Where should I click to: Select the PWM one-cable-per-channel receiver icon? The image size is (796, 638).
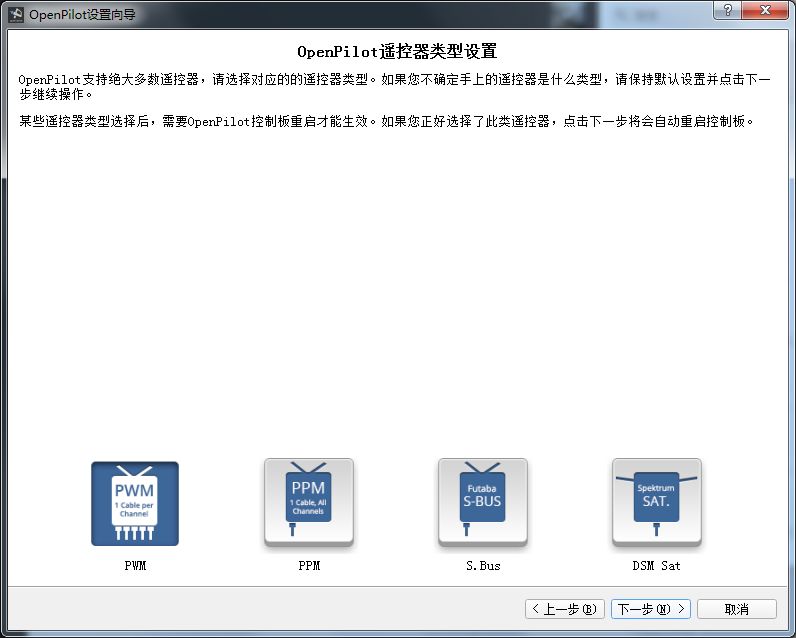(135, 503)
